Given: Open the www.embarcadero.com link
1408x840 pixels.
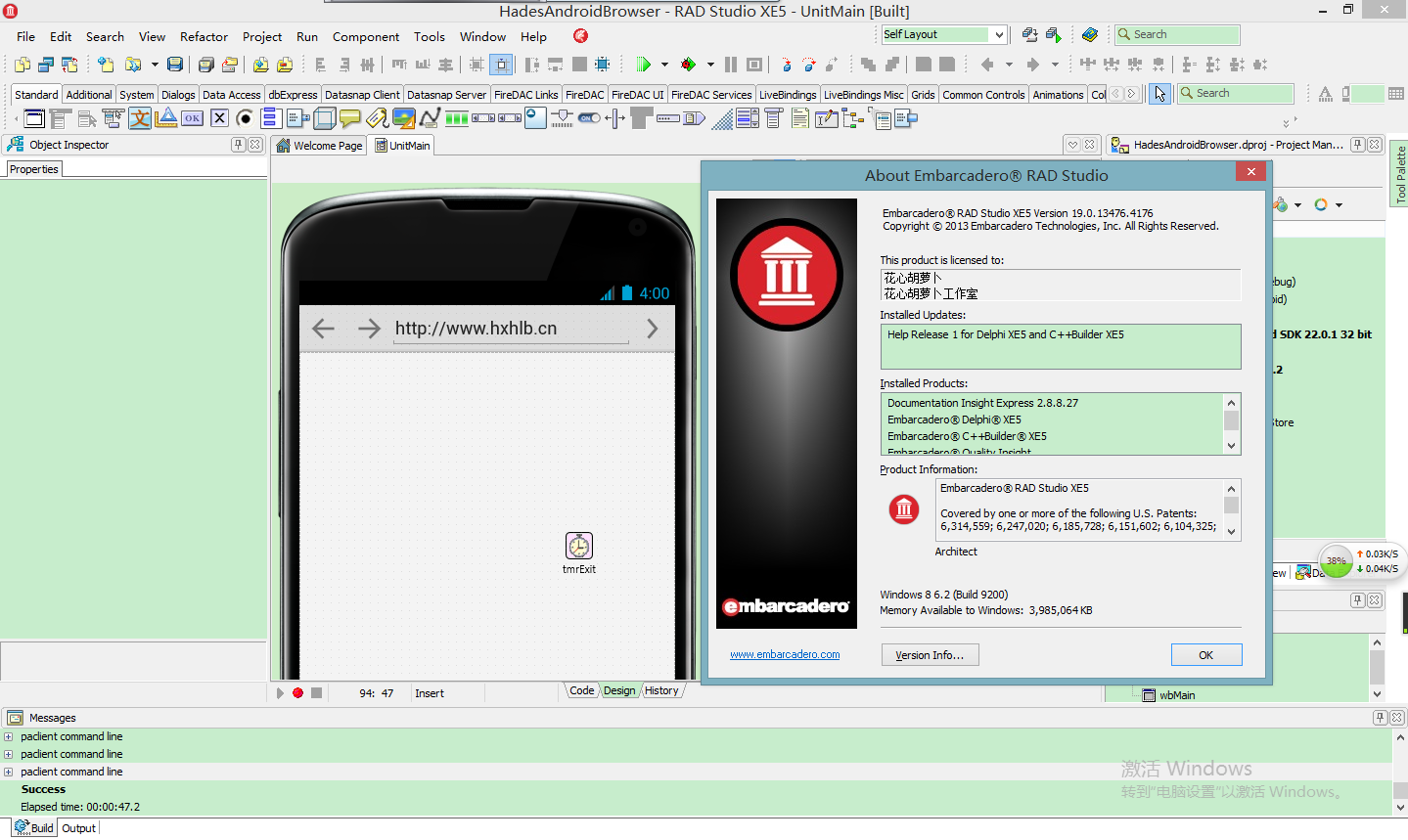Looking at the screenshot, I should pos(785,655).
